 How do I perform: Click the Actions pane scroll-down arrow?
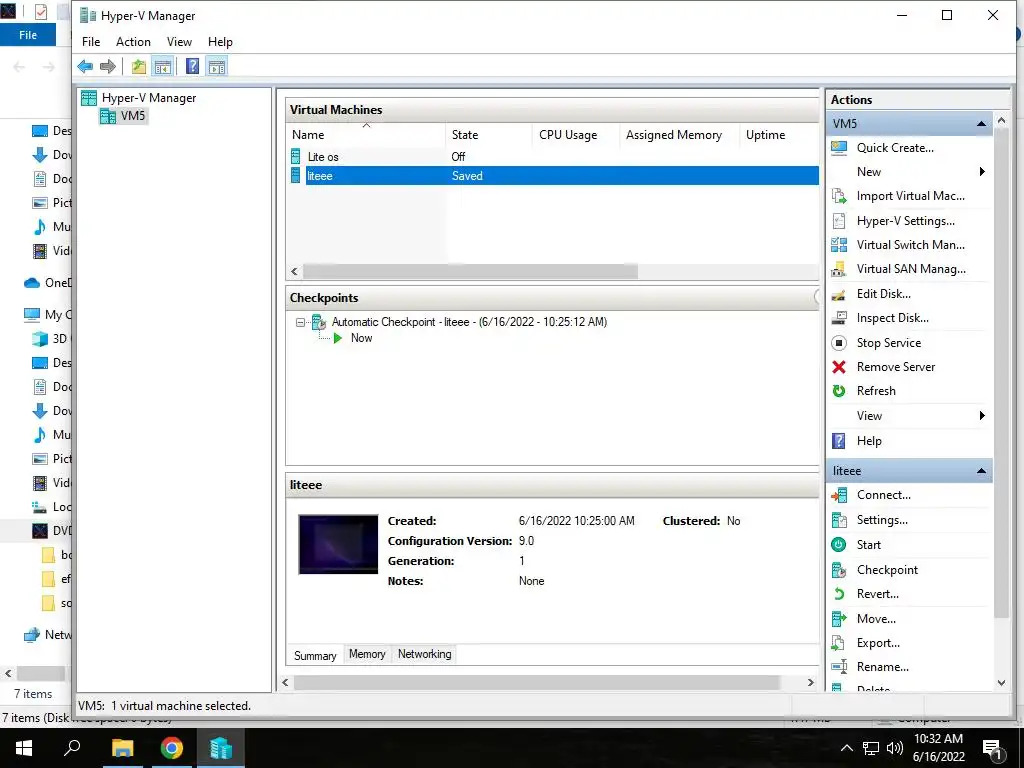tap(1001, 683)
